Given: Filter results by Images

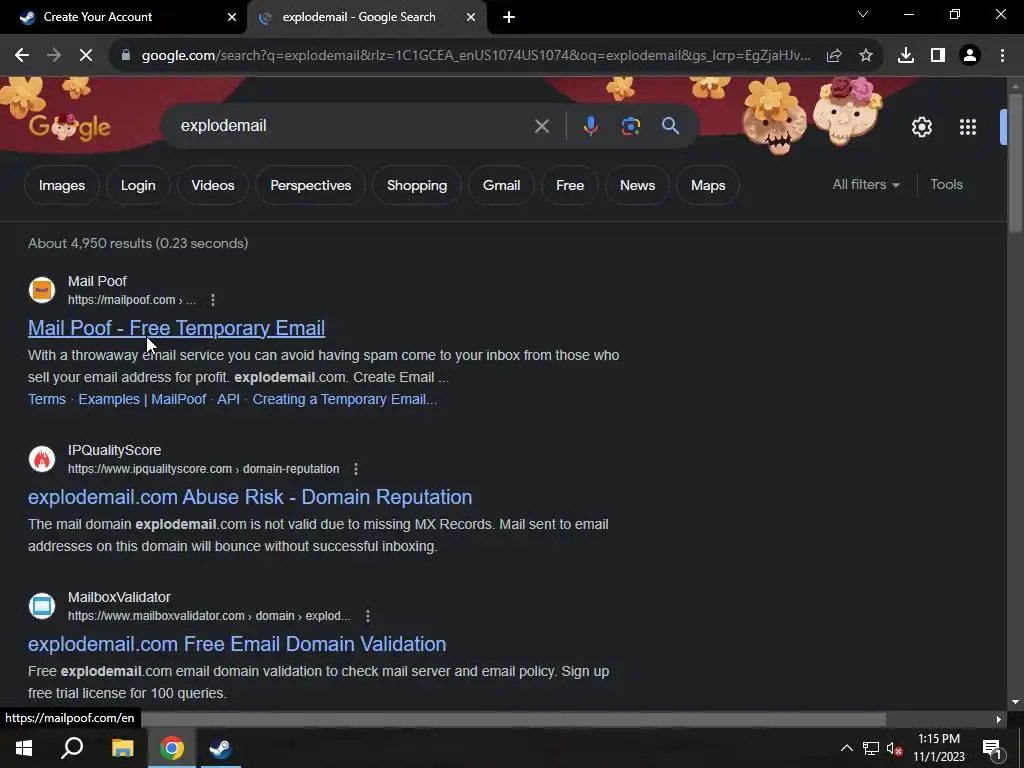Looking at the screenshot, I should [62, 185].
